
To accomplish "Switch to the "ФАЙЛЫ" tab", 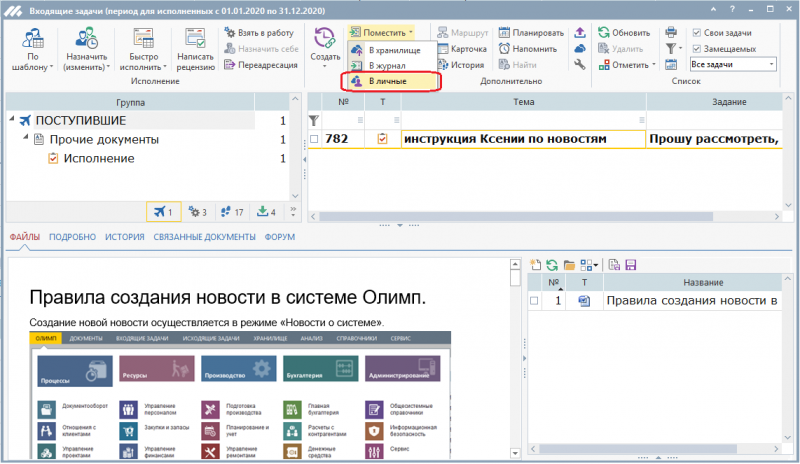I will click(24, 237).
